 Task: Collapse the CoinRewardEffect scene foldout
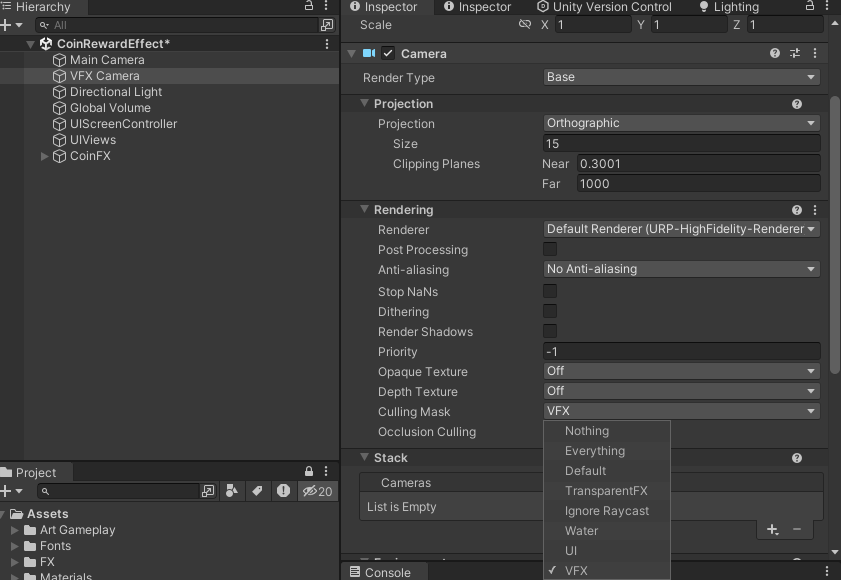click(31, 44)
